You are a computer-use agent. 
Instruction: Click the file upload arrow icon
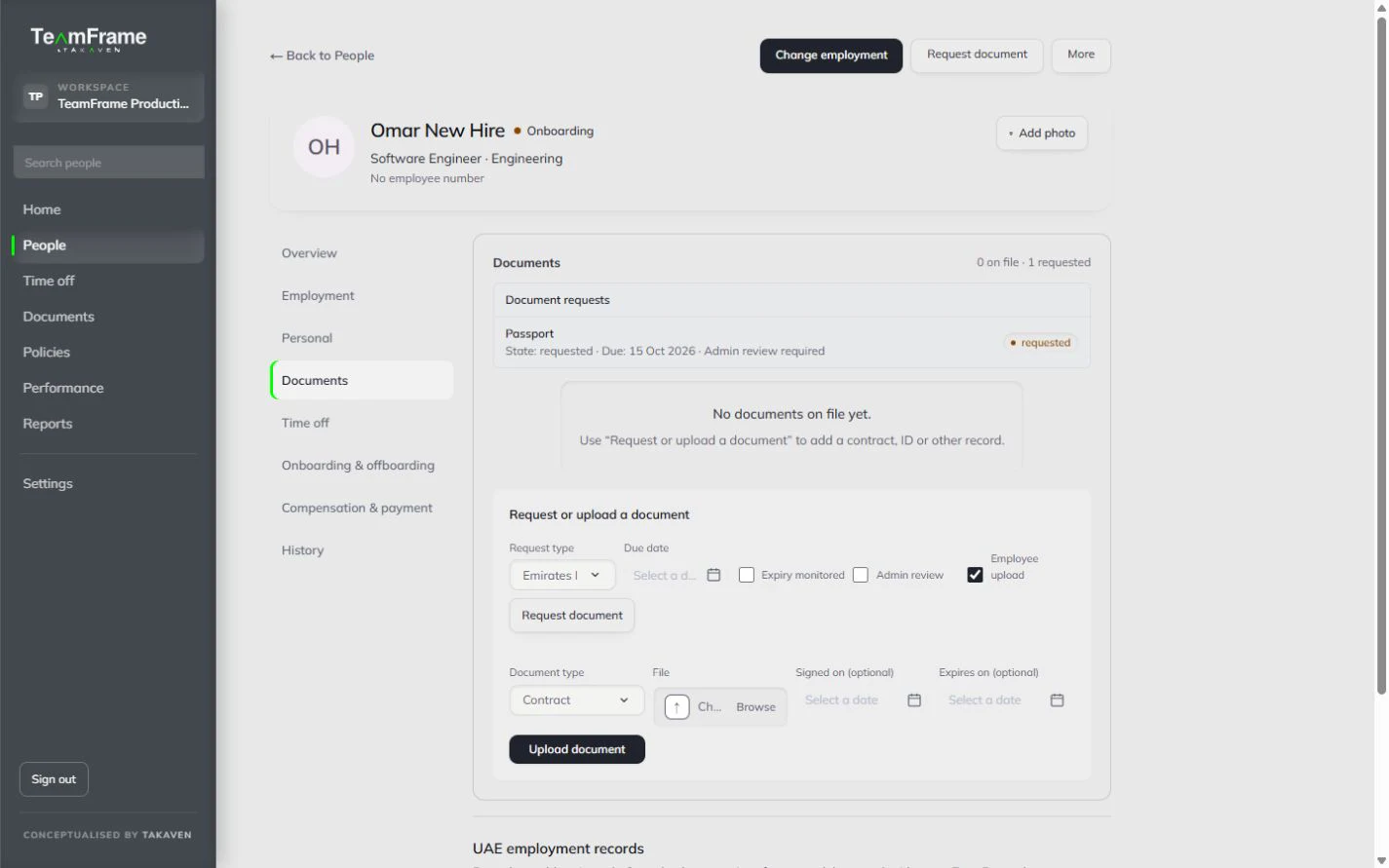tap(676, 706)
